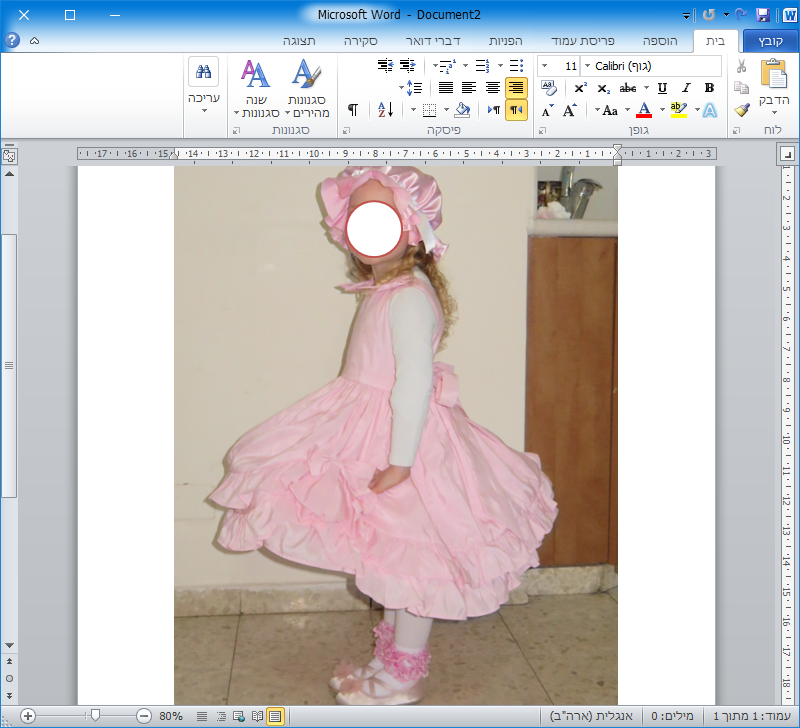Viewport: 800px width, 728px height.
Task: Click the Sort A-Z icon
Action: coord(386,110)
